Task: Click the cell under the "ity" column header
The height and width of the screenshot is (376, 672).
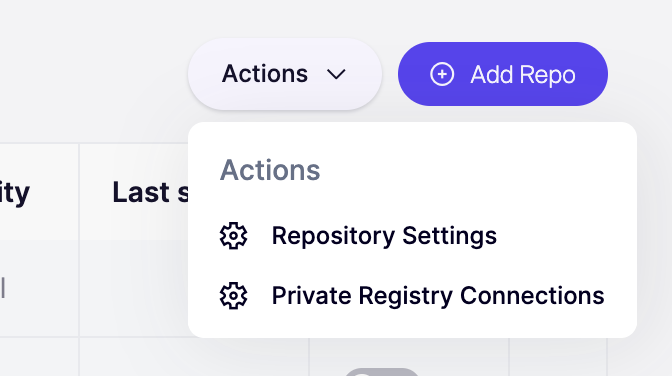Action: click(41, 289)
